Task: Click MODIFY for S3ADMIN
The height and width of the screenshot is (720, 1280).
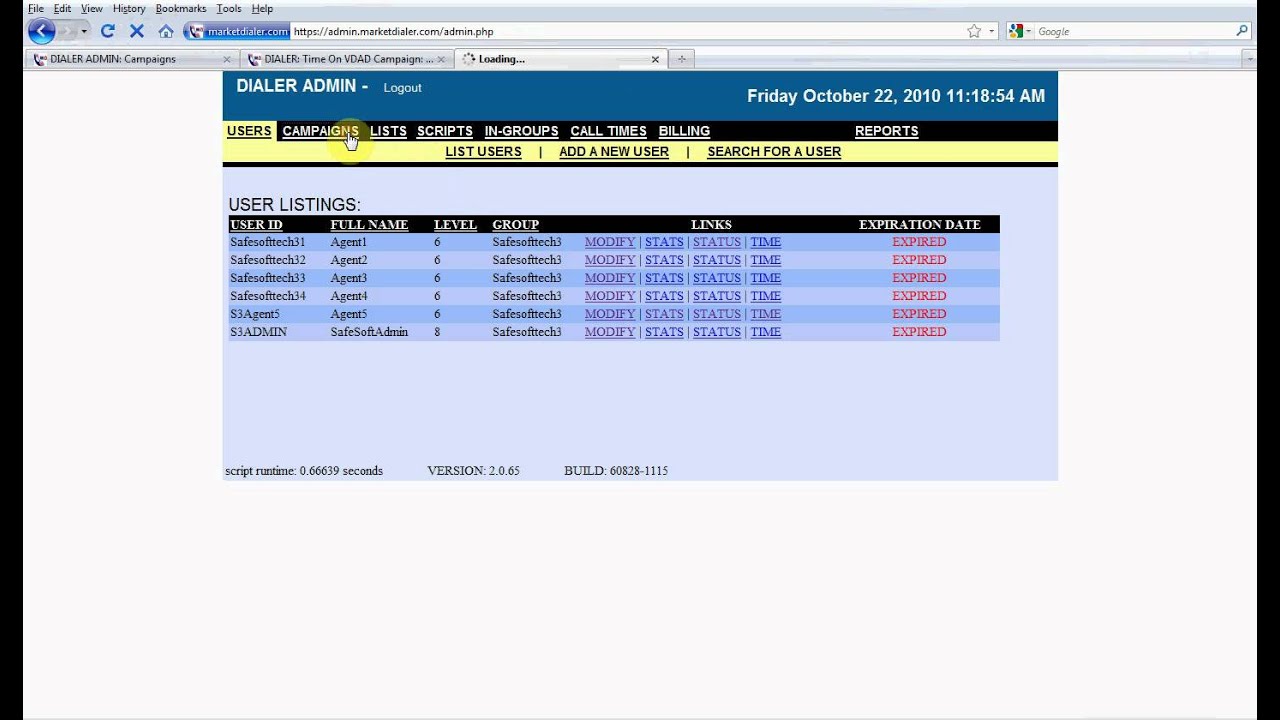Action: point(610,332)
